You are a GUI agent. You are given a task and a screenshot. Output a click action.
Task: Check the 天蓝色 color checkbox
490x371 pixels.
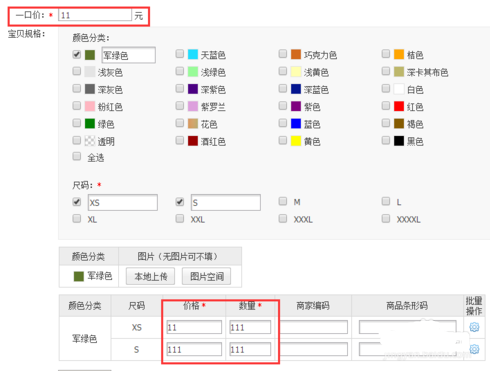[x=180, y=54]
